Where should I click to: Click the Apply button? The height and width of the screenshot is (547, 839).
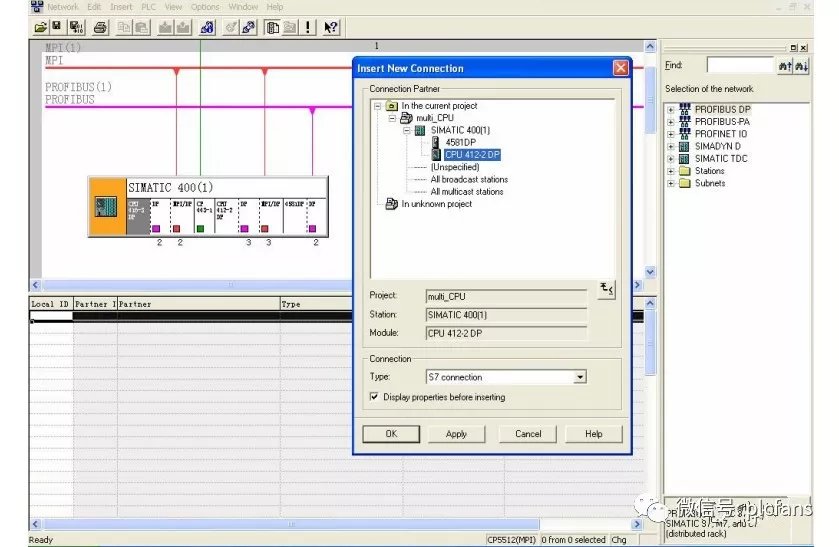[x=456, y=434]
